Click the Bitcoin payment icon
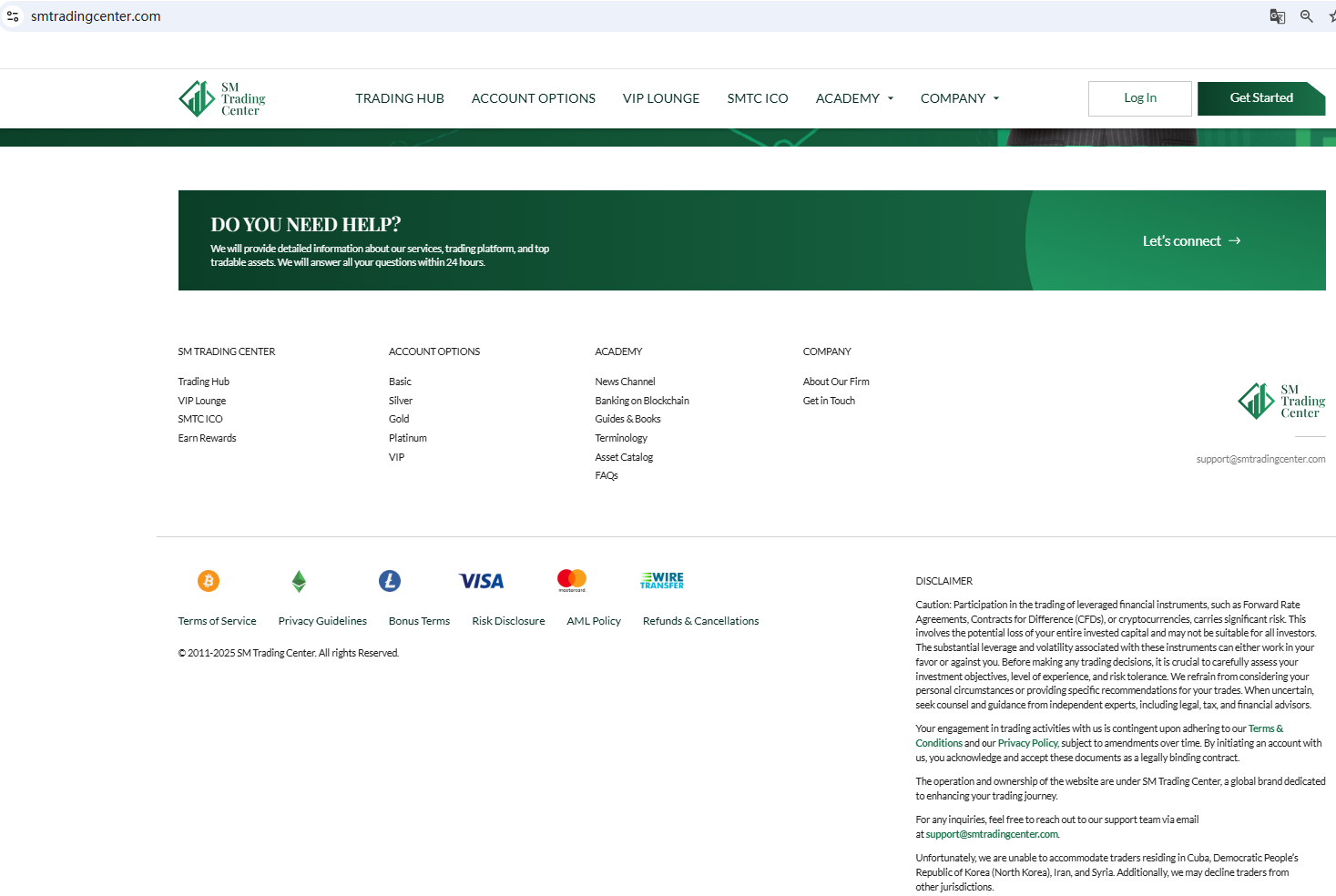1336x896 pixels. 209,581
